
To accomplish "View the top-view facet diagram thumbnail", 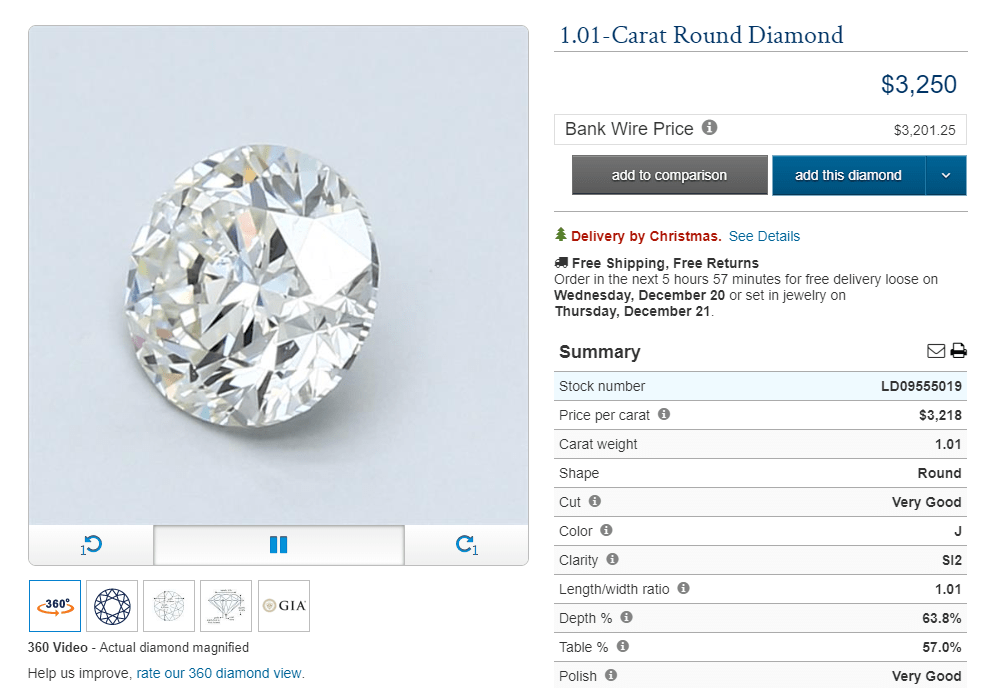I will point(111,606).
